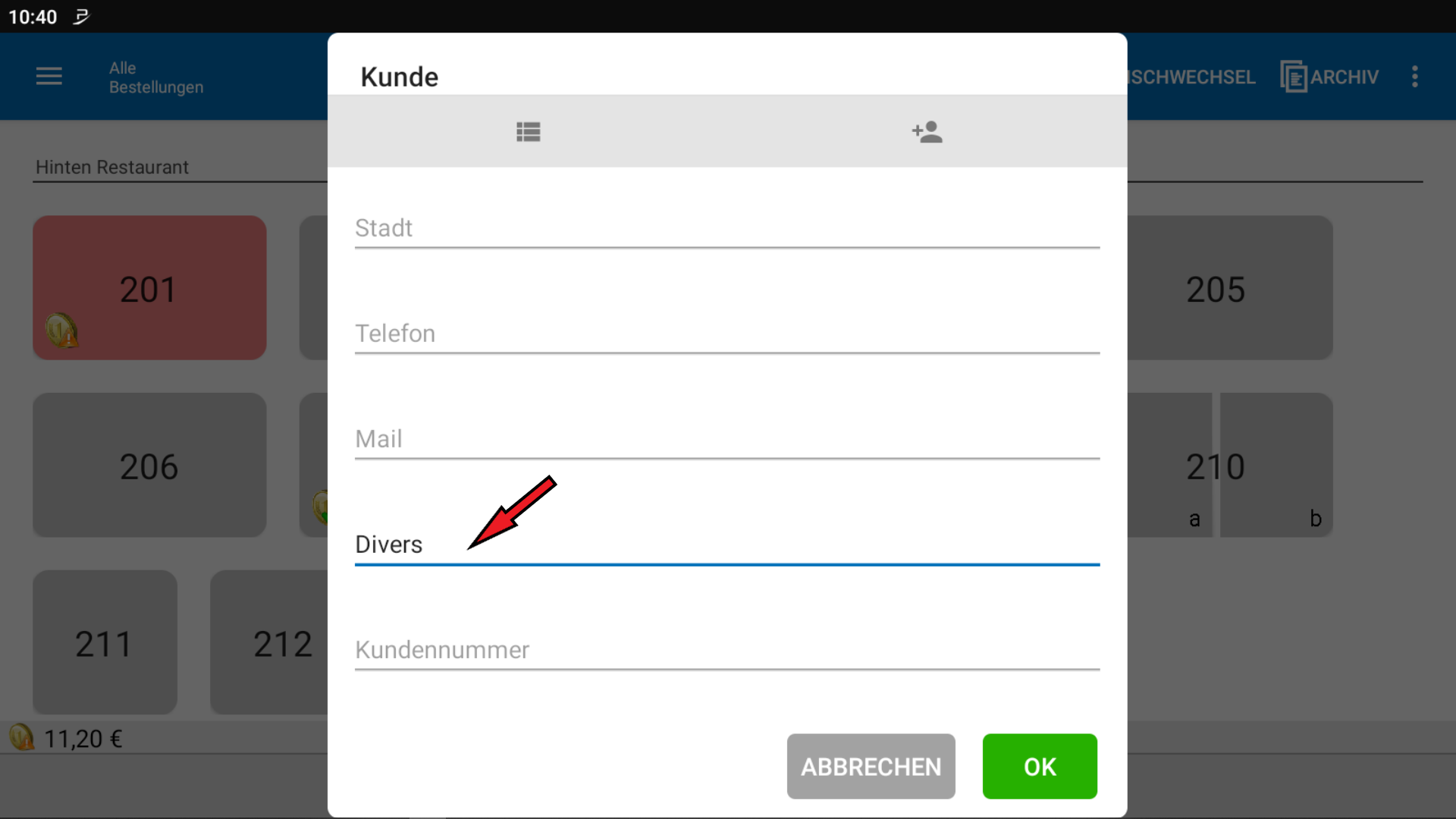The height and width of the screenshot is (819, 1456).
Task: Confirm with the green OK button
Action: click(1040, 766)
